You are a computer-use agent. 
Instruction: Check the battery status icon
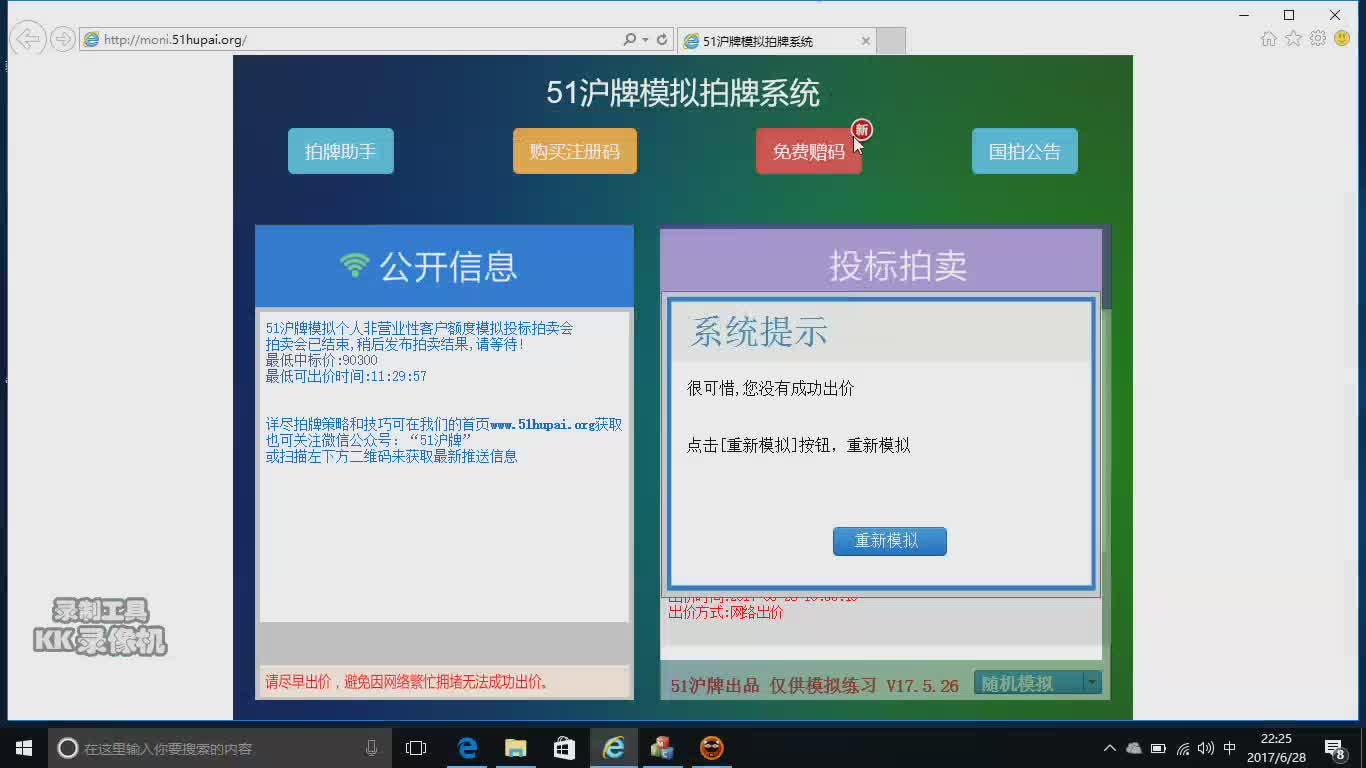click(1158, 748)
